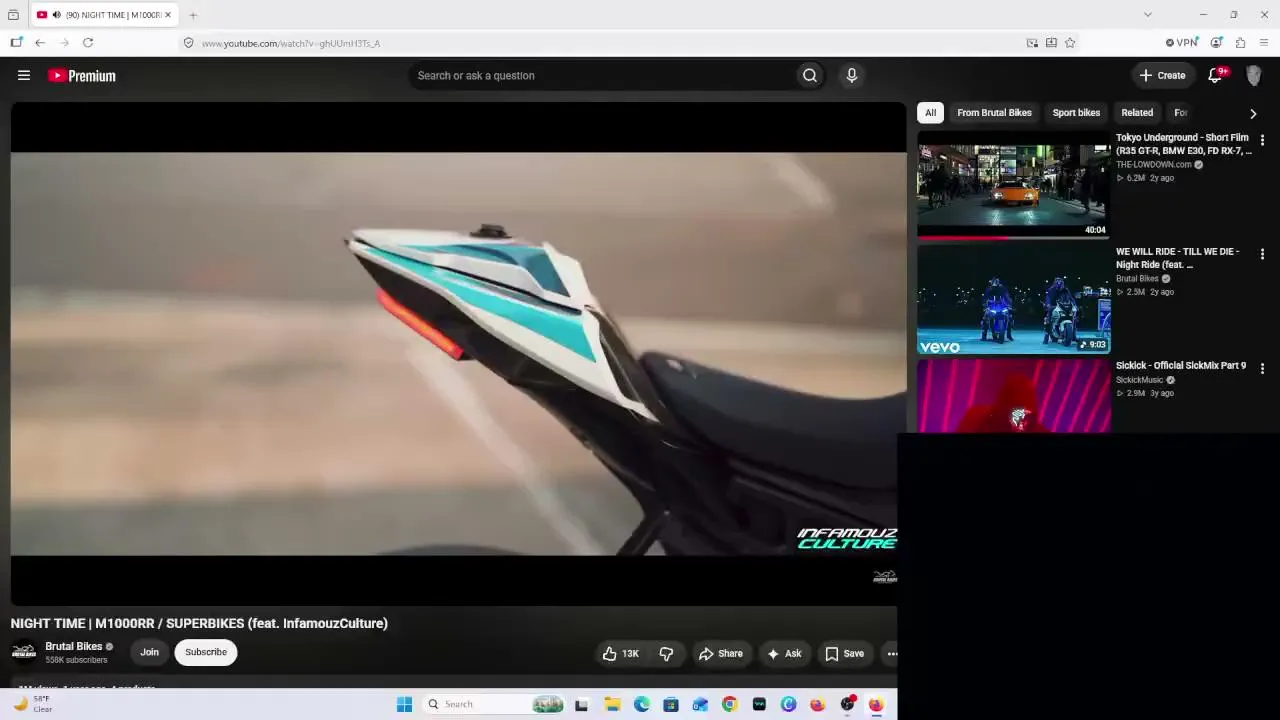Share this video
Screen dimensions: 1280x720
[x=721, y=653]
